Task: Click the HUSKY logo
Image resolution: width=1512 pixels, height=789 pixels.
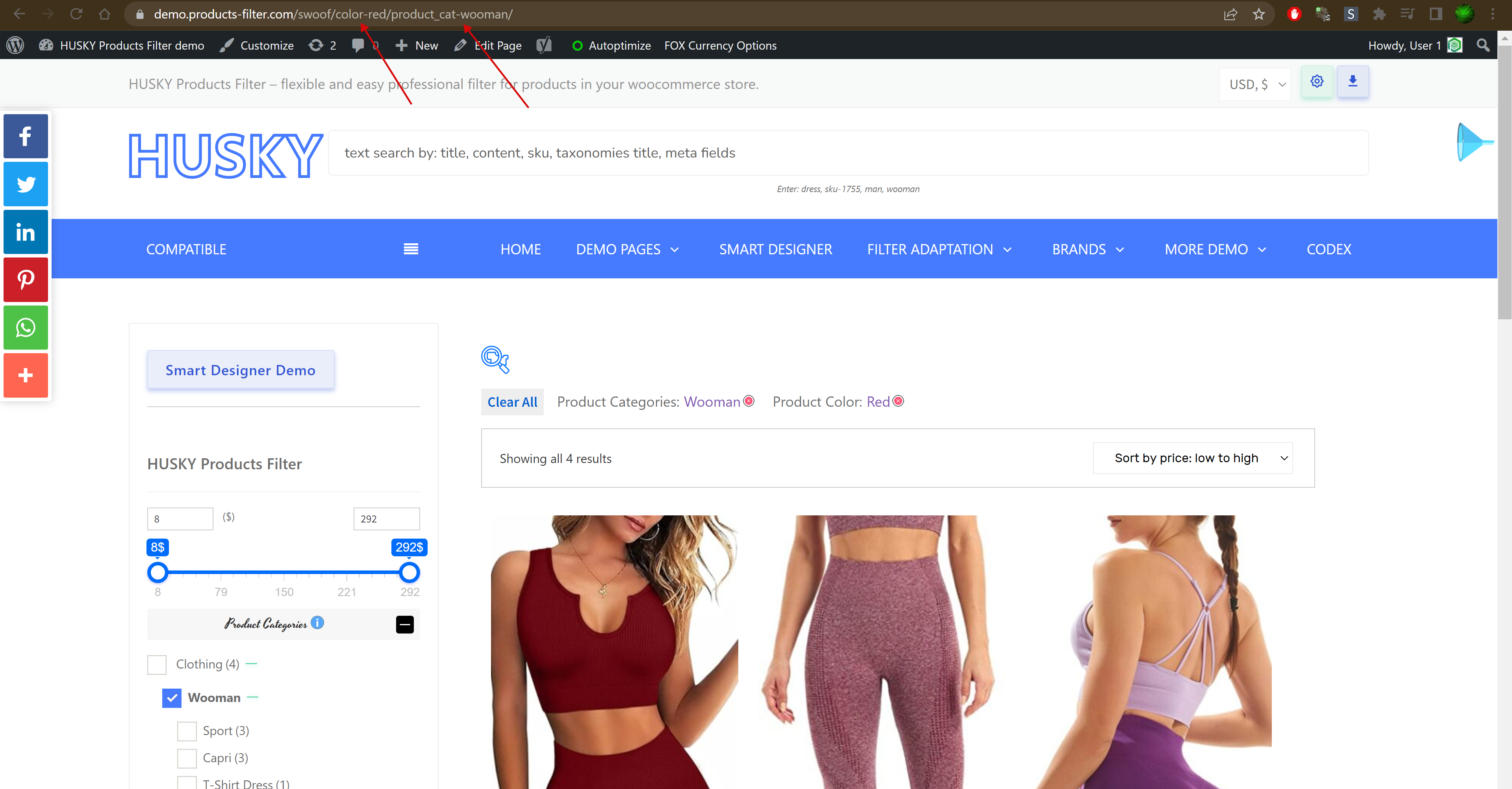Action: 225,155
